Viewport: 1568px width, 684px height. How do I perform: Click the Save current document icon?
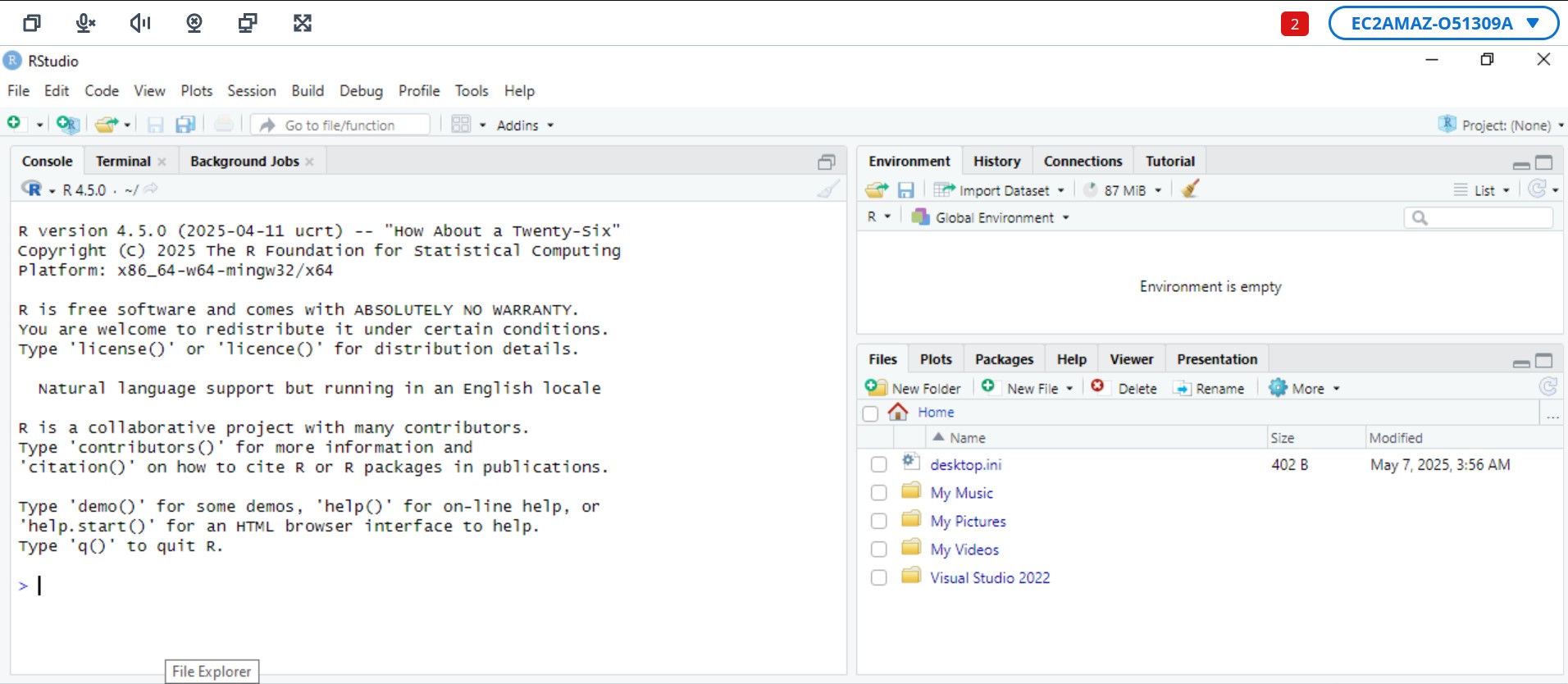click(155, 125)
